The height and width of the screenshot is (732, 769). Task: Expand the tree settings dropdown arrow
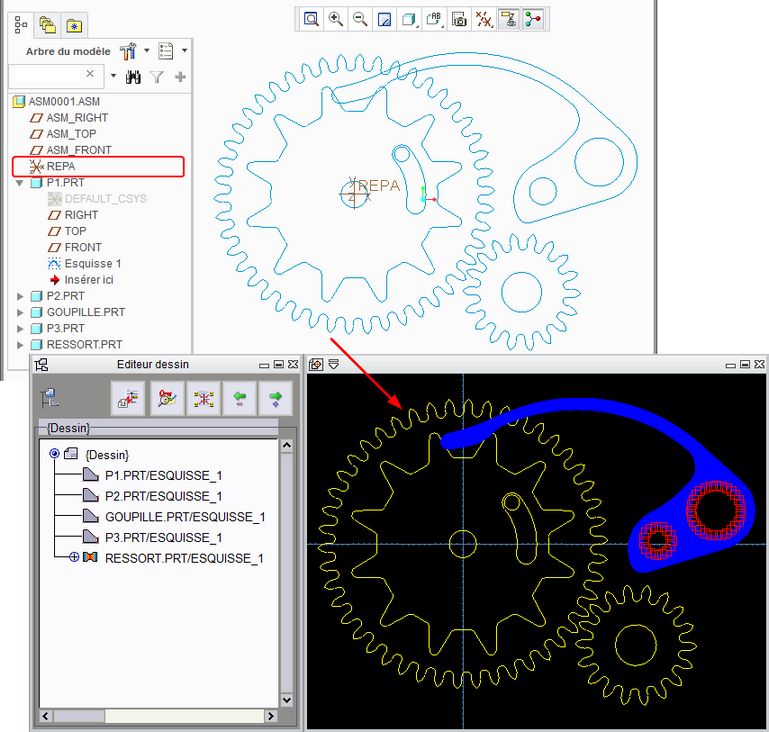[147, 50]
